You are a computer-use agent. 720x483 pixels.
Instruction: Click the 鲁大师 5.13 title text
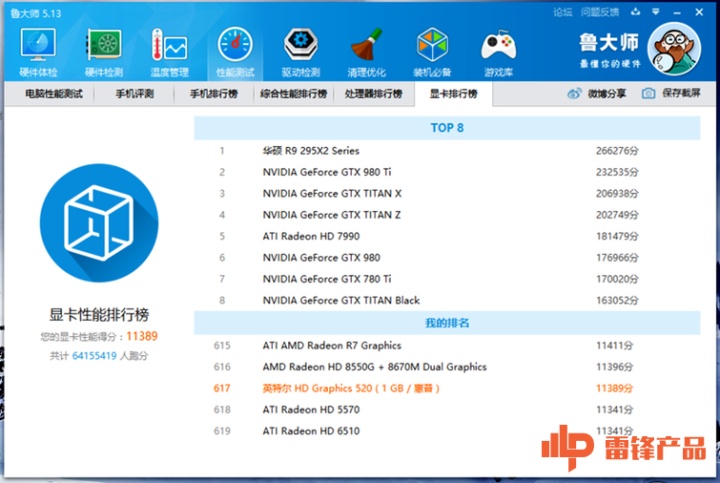click(36, 13)
